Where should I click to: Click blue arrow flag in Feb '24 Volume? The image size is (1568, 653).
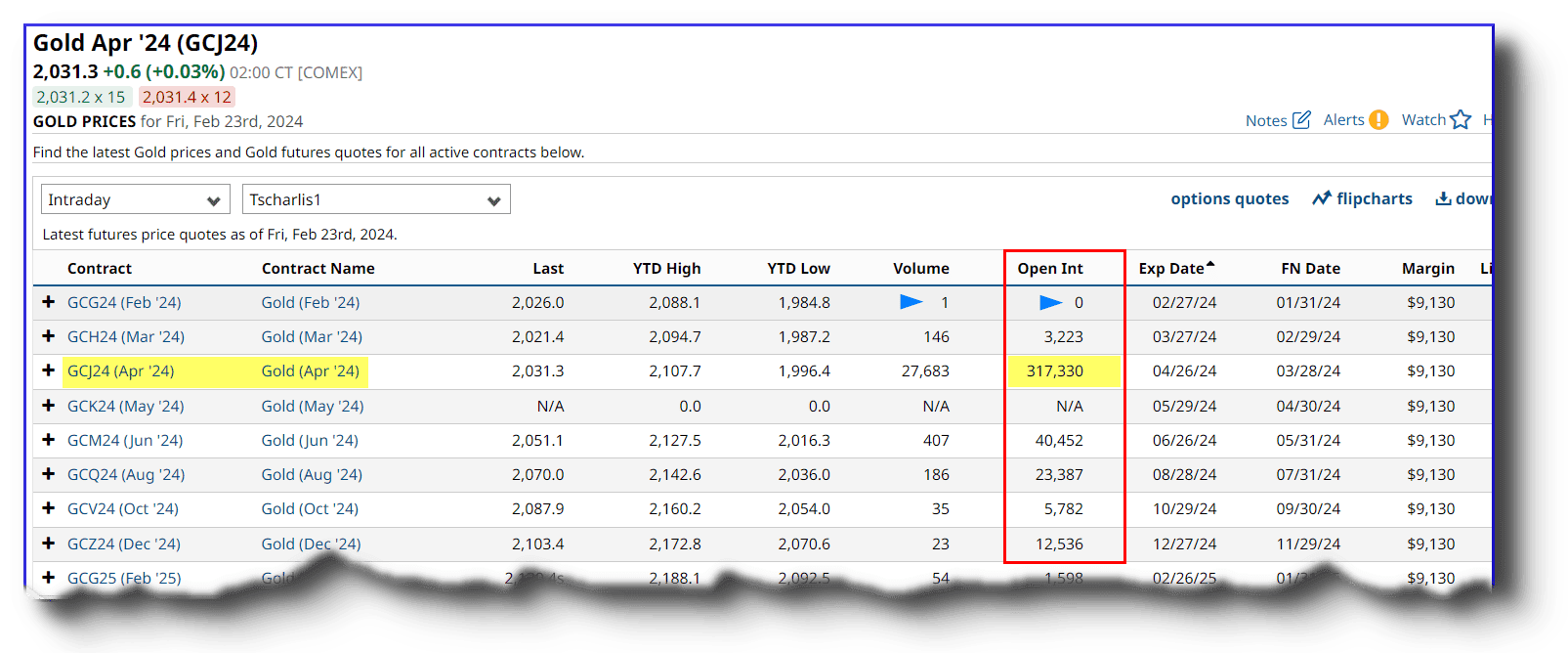click(911, 302)
